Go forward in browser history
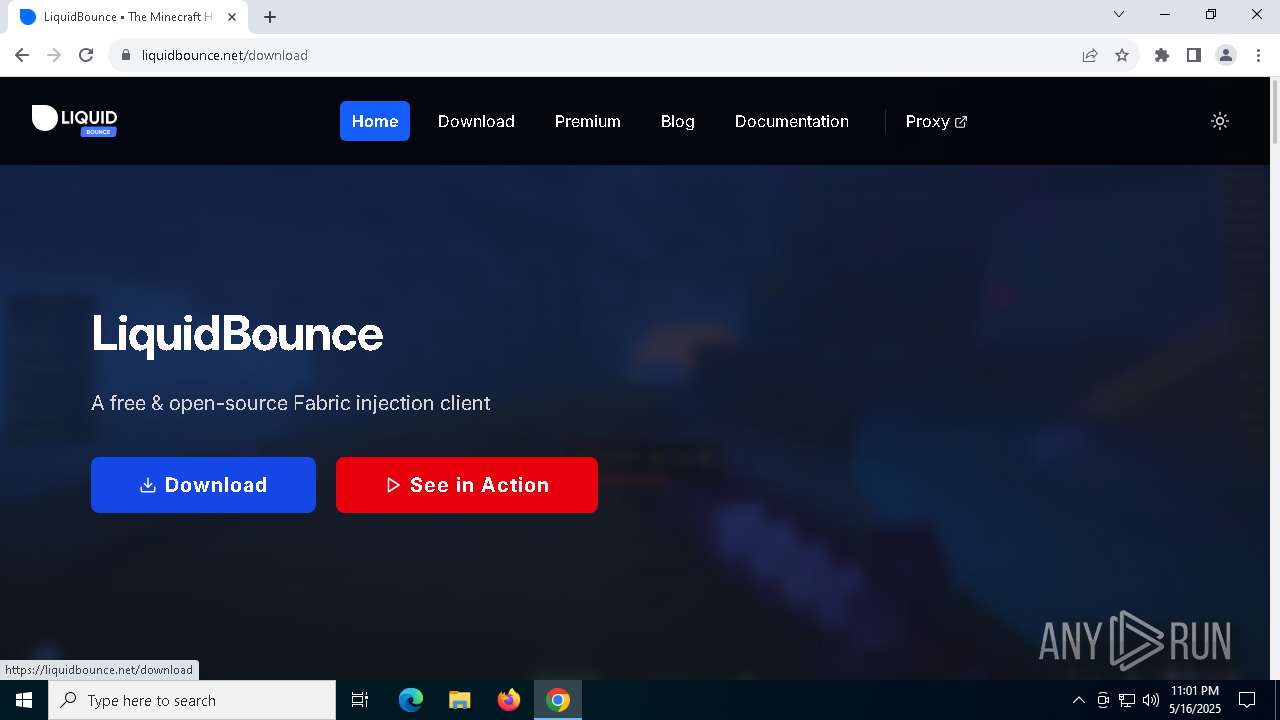The height and width of the screenshot is (720, 1280). 54,55
